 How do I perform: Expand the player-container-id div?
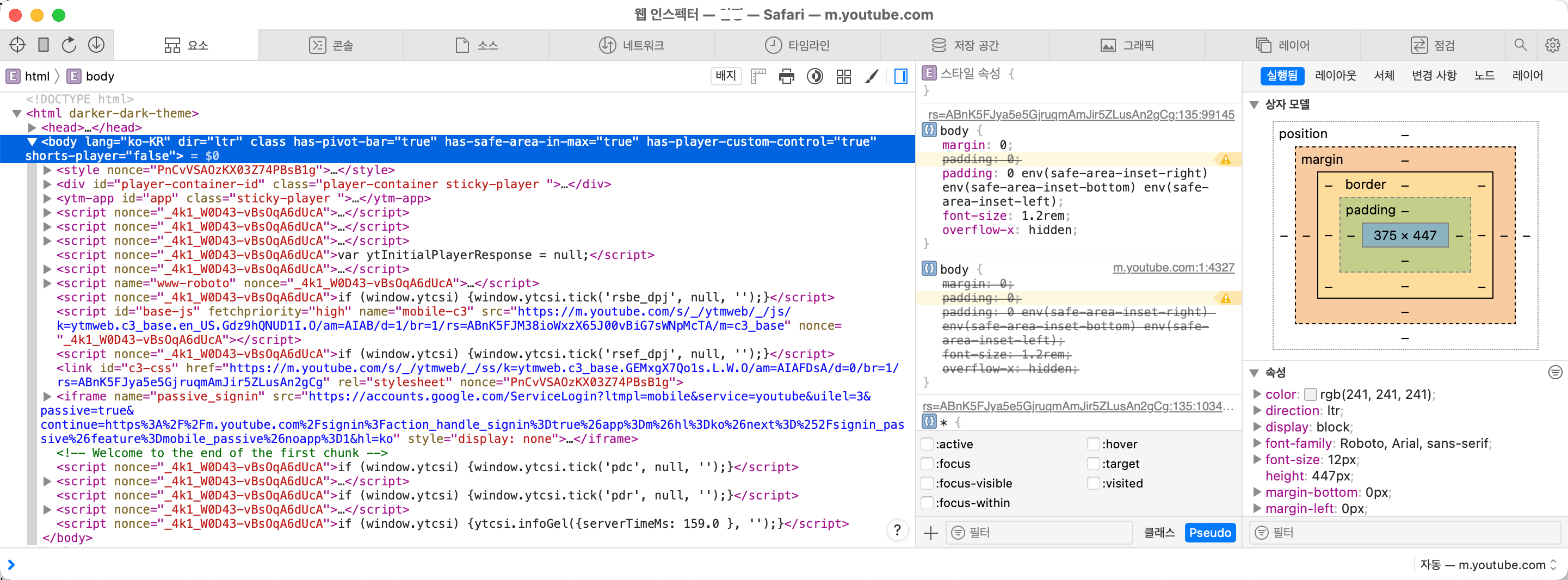pyautogui.click(x=47, y=184)
